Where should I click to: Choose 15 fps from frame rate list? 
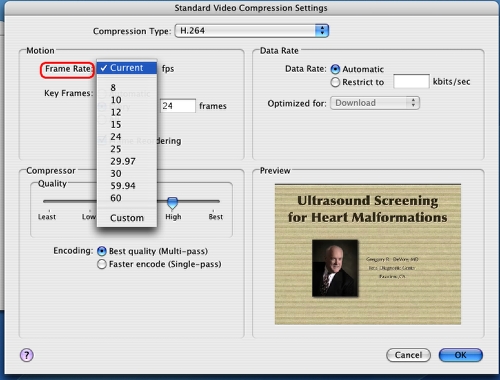pos(127,125)
